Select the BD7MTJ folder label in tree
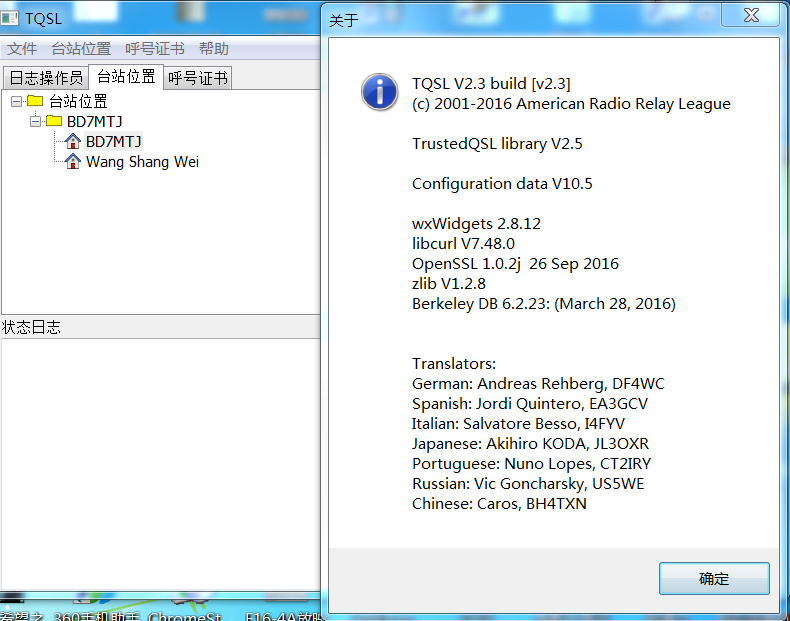Screen dimensions: 790x621 point(95,121)
